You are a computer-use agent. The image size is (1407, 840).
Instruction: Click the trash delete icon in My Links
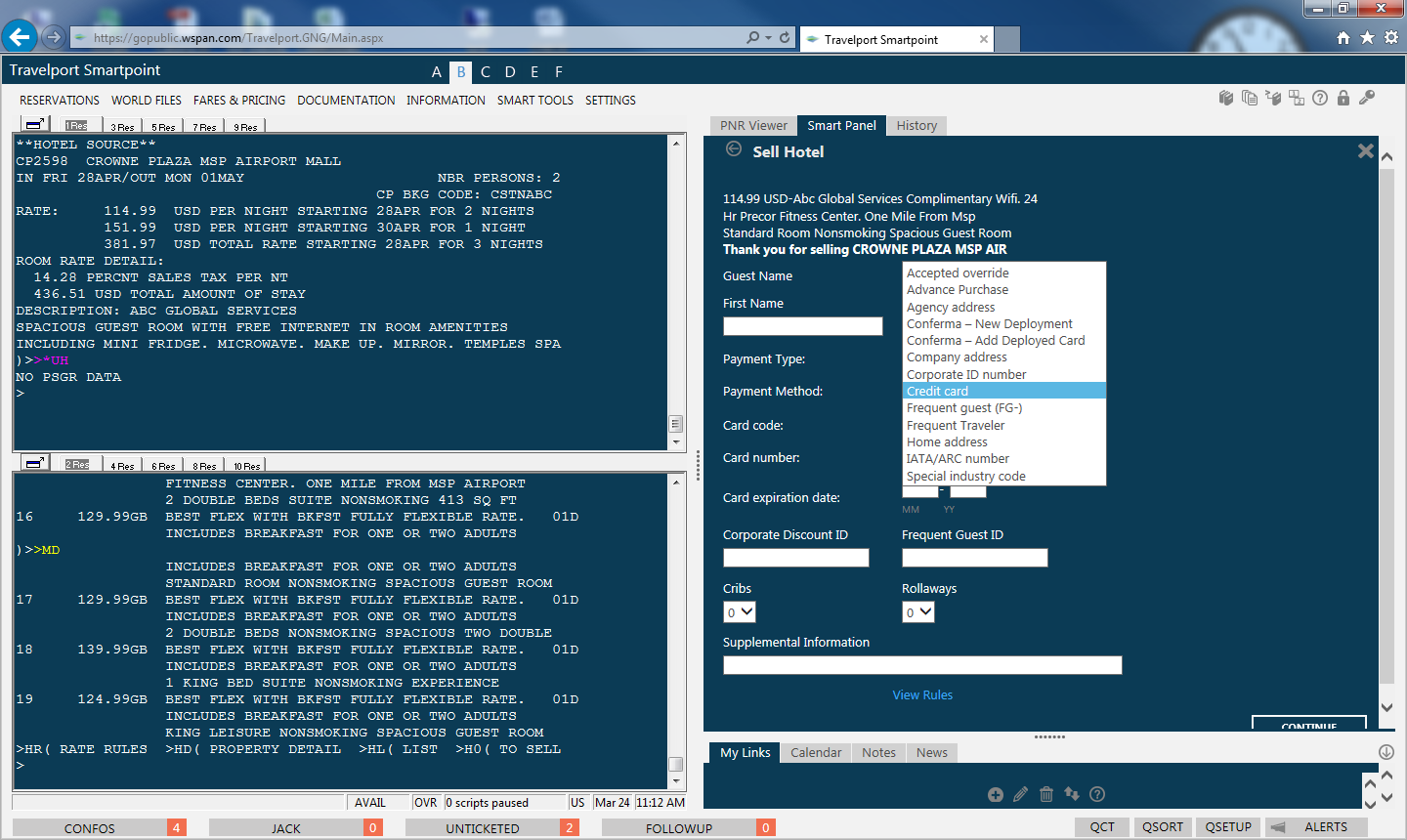click(1046, 795)
